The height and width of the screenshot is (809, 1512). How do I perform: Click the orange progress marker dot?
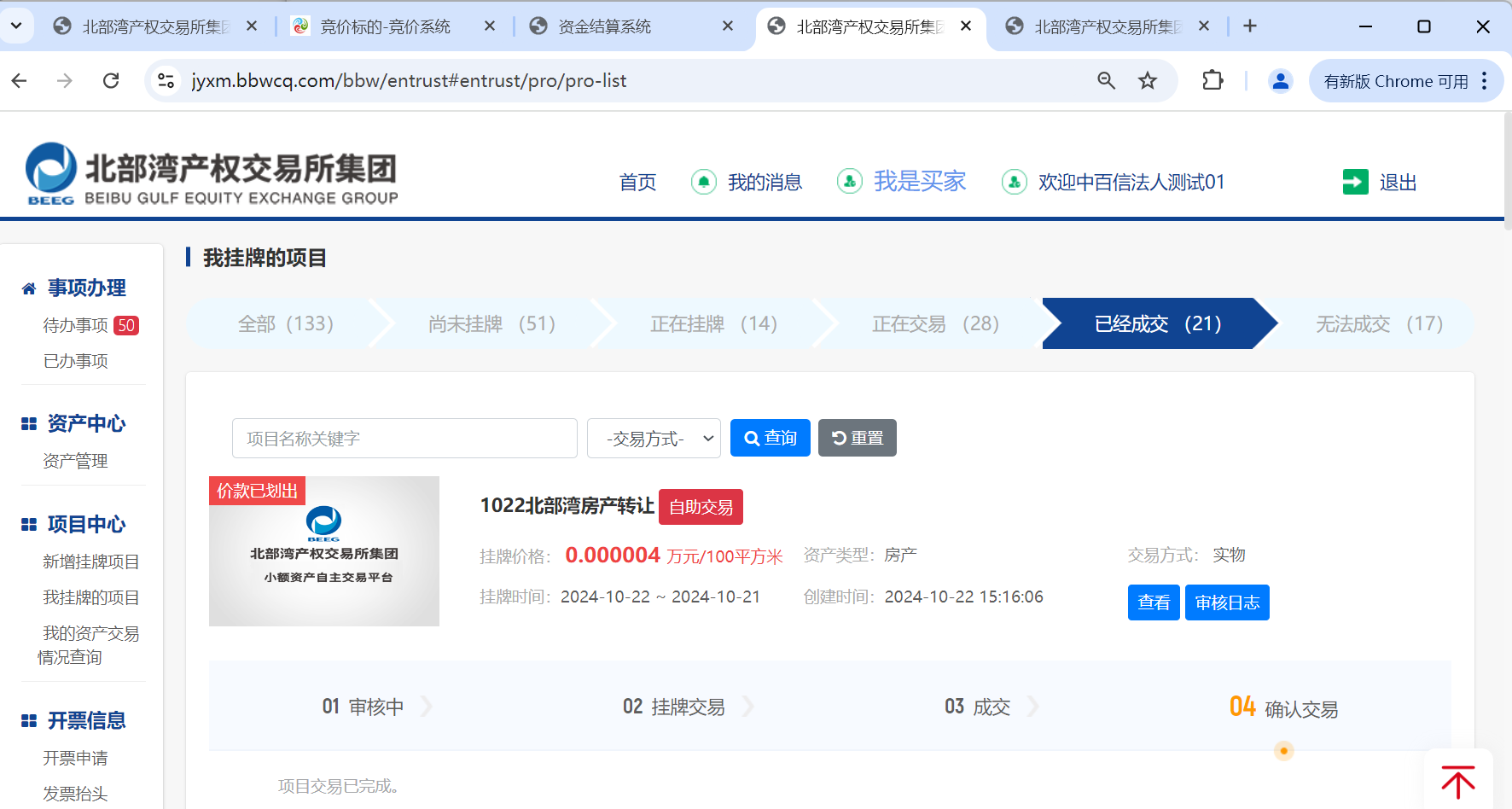[1283, 751]
